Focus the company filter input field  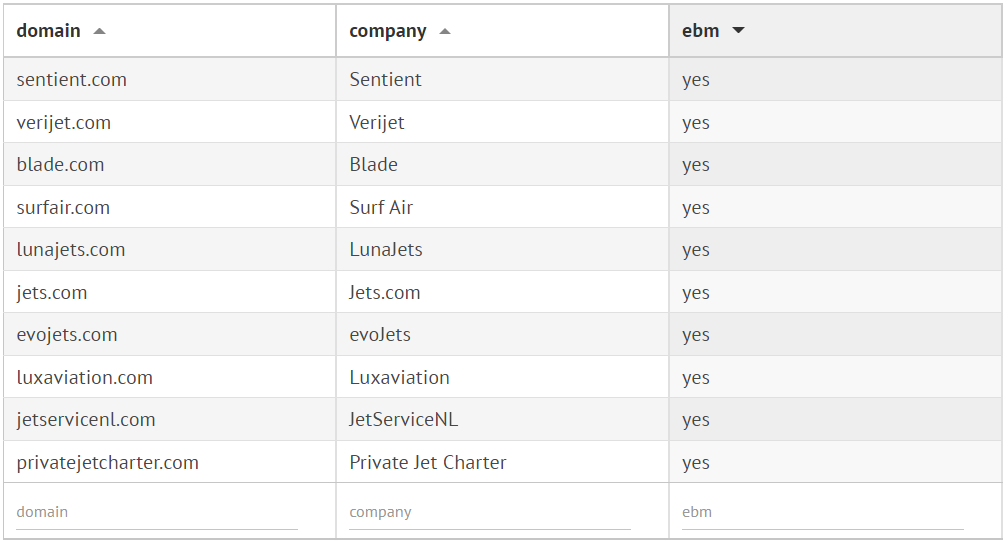pos(490,512)
